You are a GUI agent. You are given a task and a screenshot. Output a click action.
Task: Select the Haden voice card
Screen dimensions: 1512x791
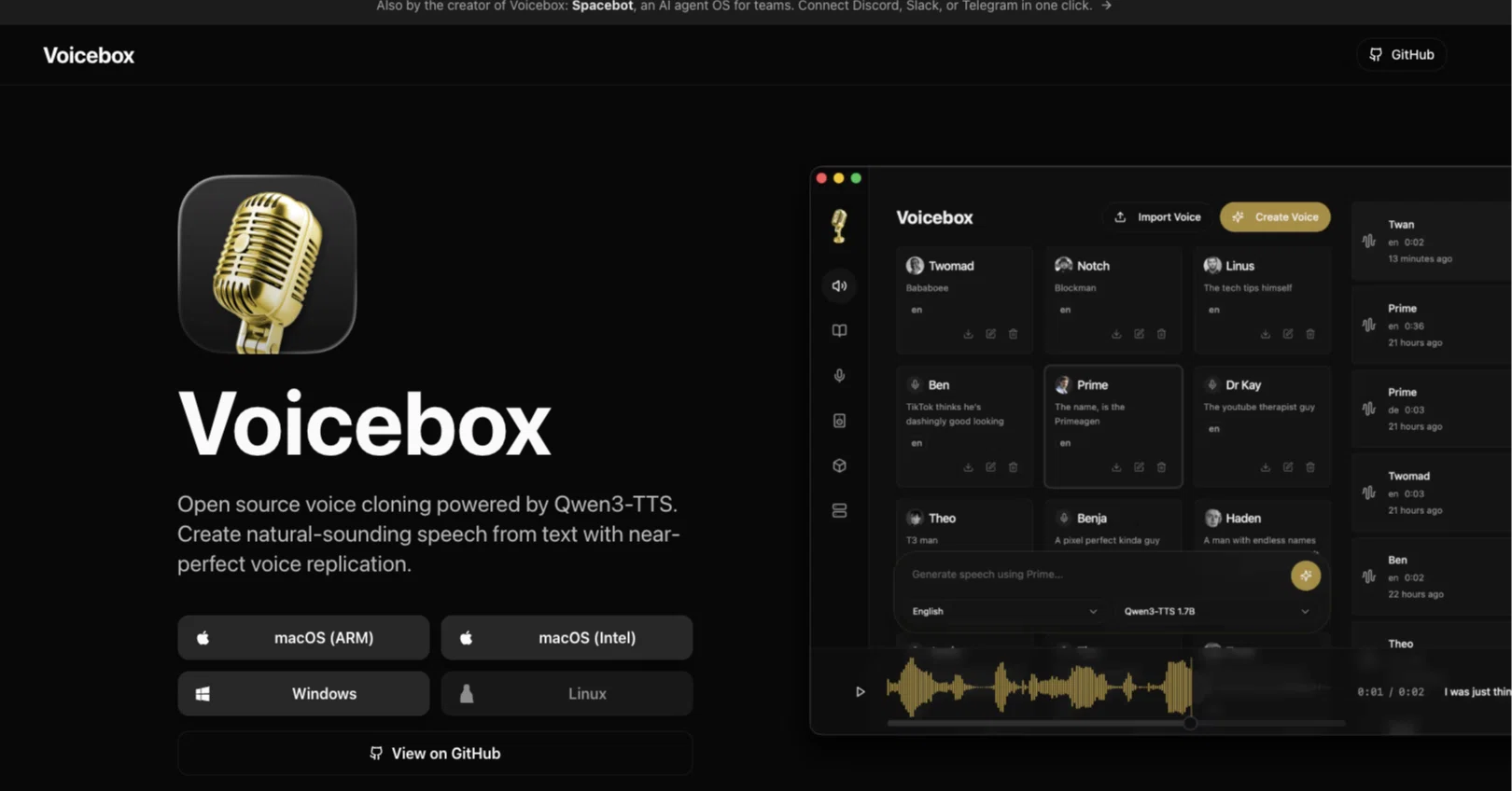coord(1262,526)
